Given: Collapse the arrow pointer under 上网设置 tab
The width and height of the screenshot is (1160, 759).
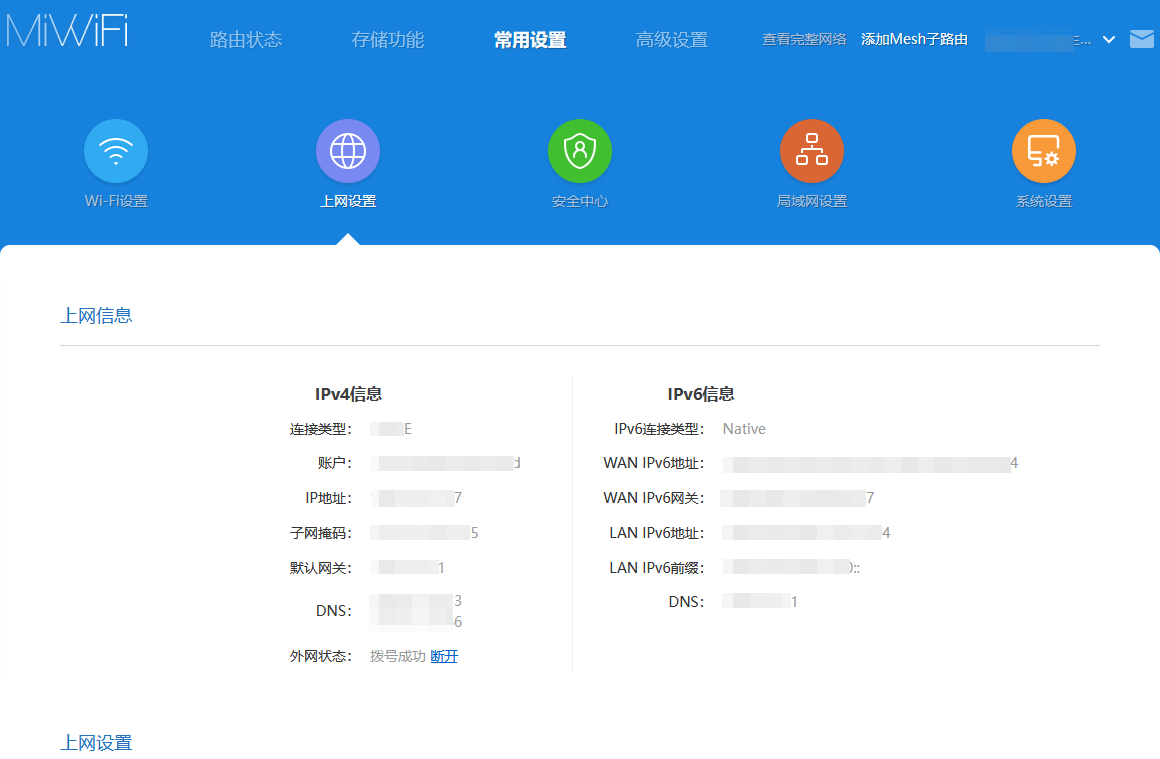Looking at the screenshot, I should coord(347,240).
